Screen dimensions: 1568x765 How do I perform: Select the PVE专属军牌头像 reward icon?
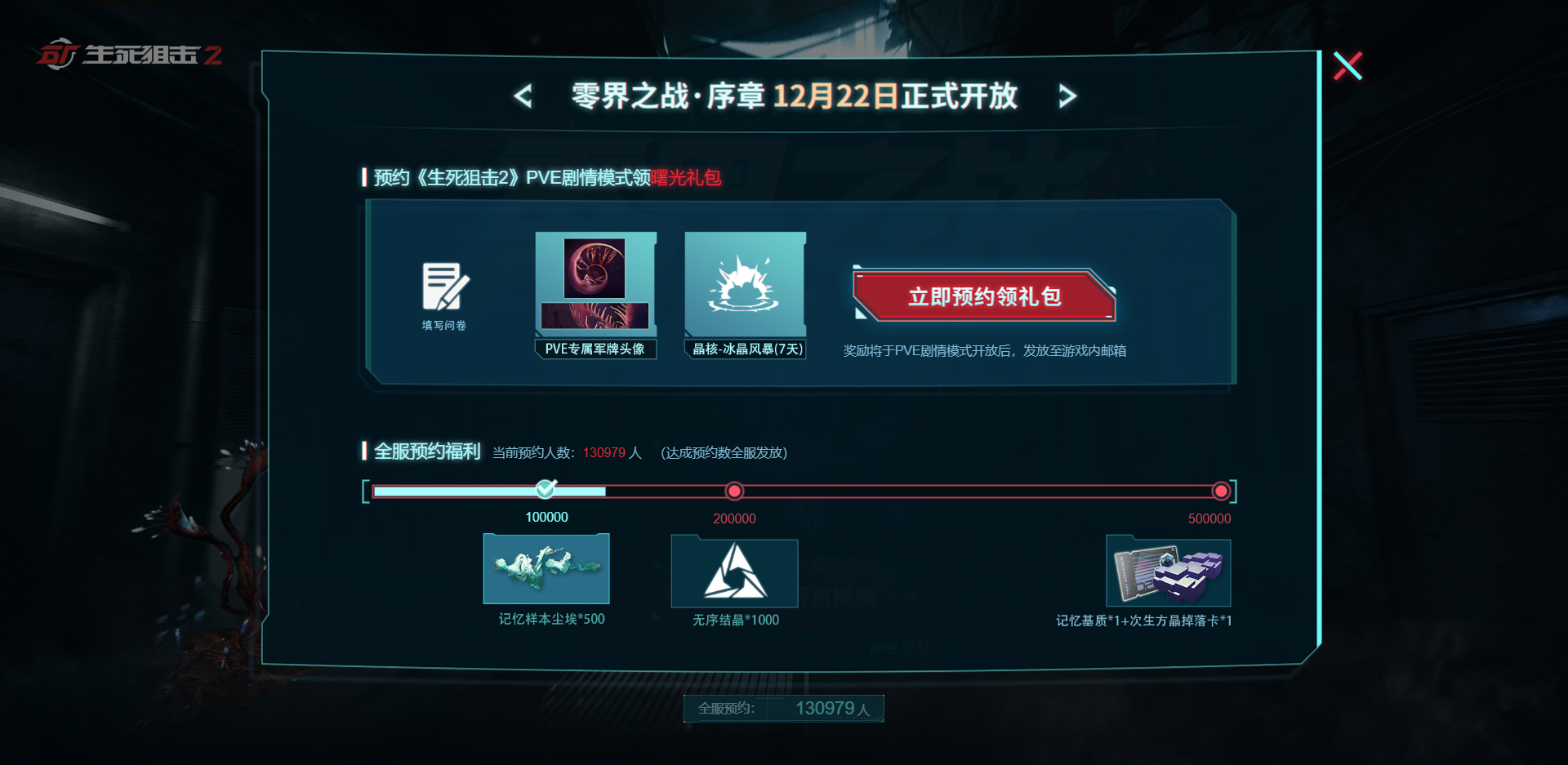[595, 284]
